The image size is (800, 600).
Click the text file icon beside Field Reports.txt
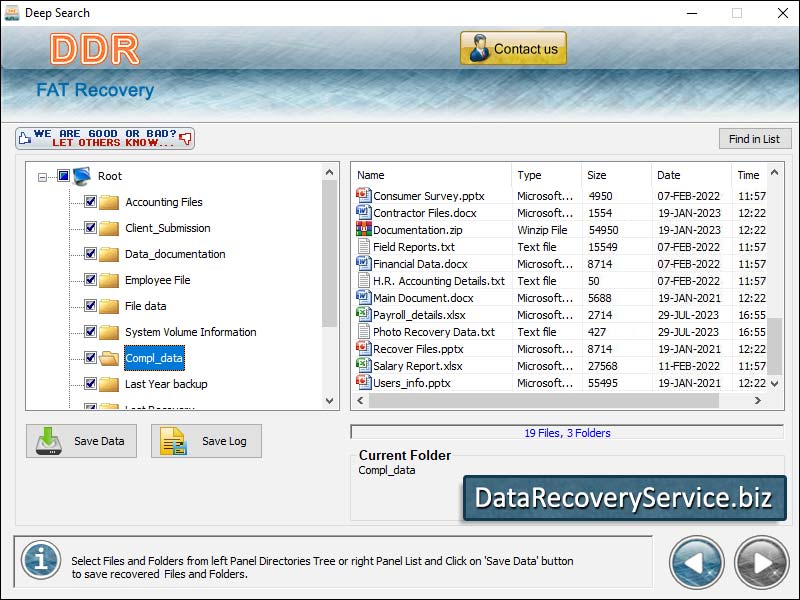pos(362,246)
